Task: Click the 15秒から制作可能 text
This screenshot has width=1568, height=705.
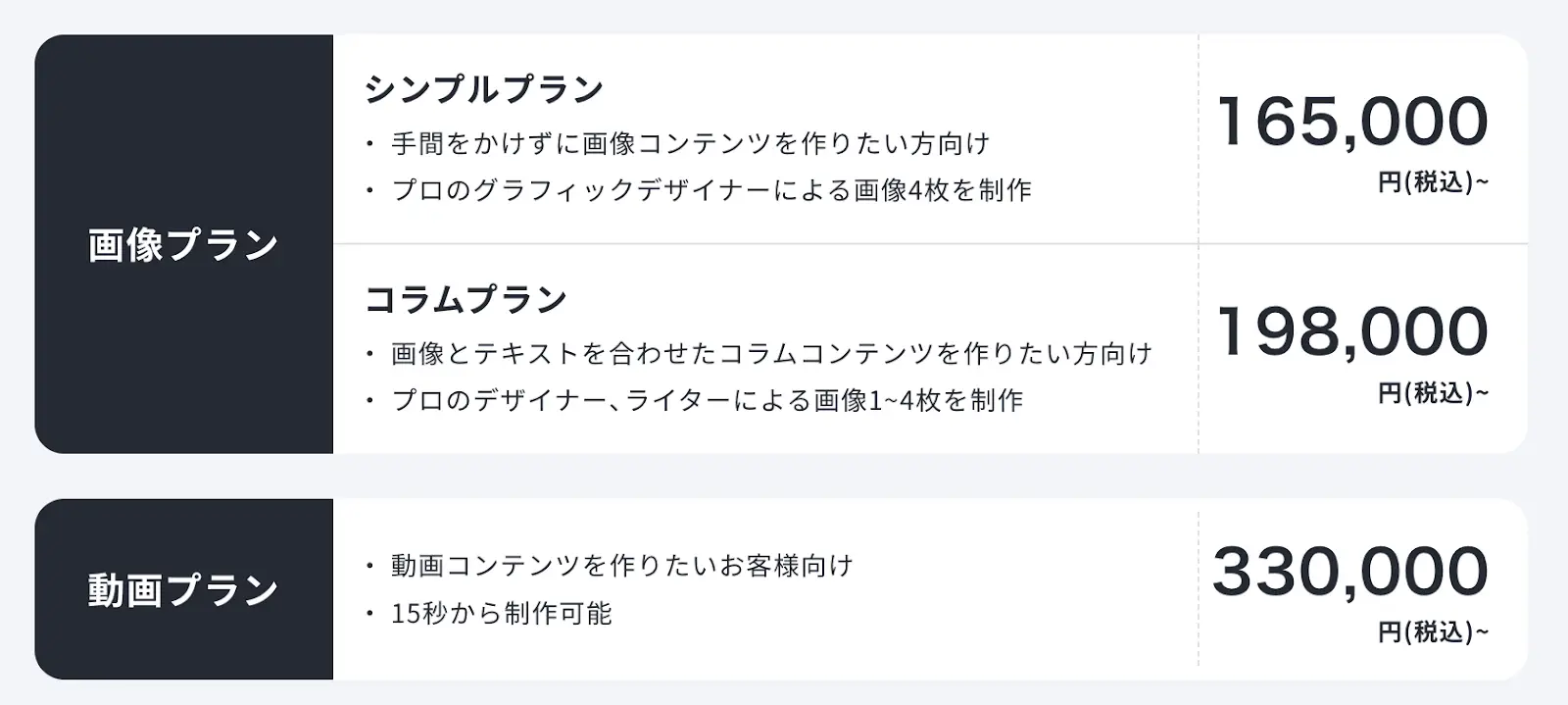Action: pos(502,614)
